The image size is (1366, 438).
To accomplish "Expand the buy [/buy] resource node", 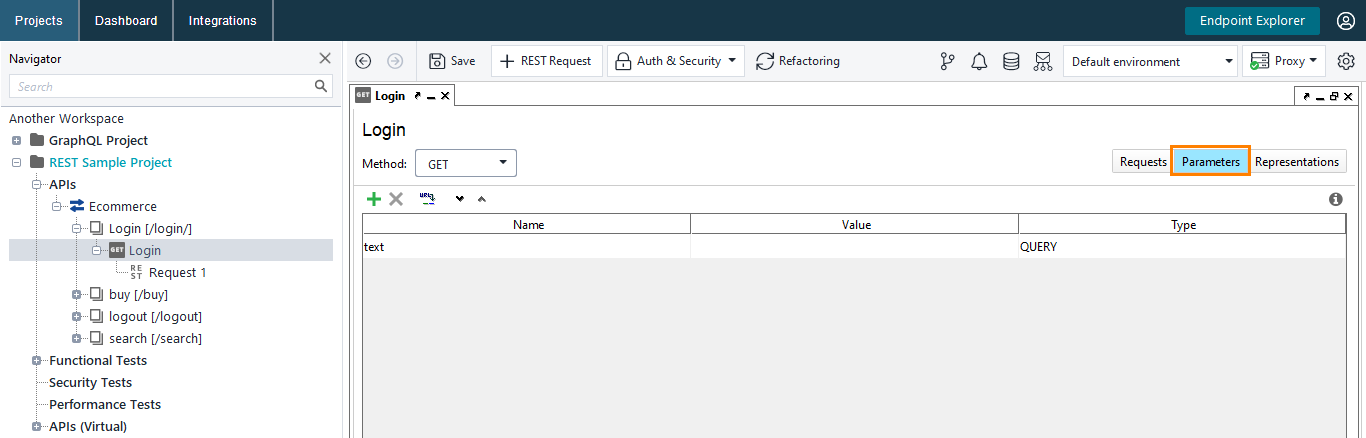I will (x=76, y=295).
